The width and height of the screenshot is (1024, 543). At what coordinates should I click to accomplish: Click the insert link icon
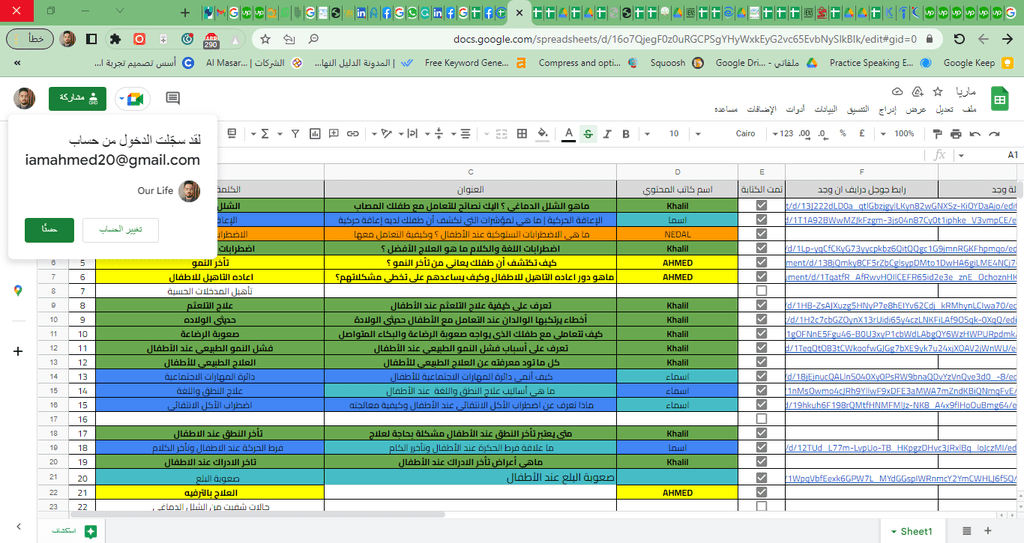click(353, 134)
